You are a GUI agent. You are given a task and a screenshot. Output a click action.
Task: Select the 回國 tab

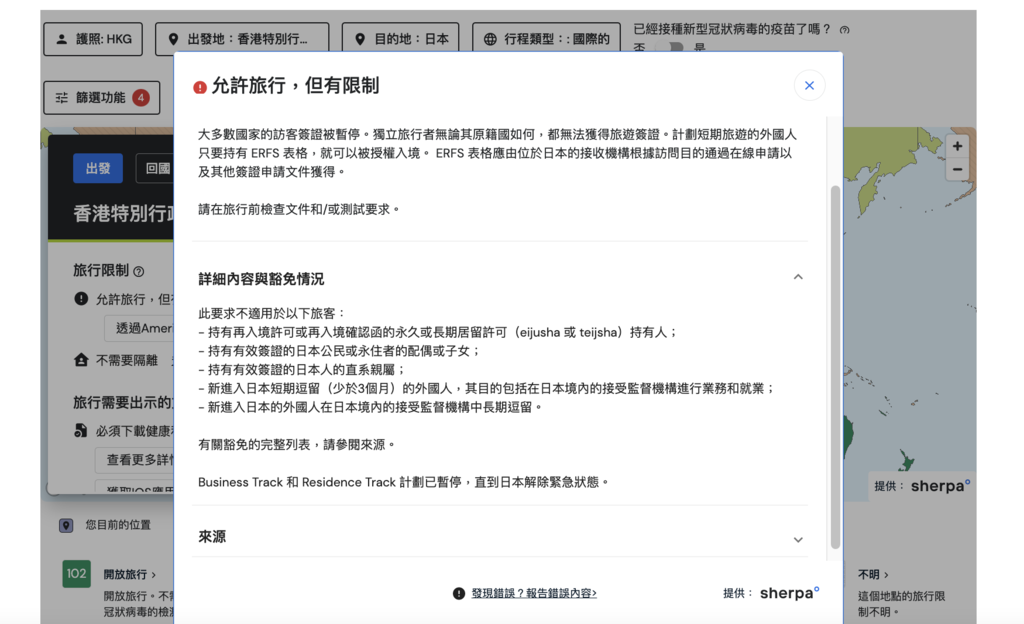(x=157, y=168)
